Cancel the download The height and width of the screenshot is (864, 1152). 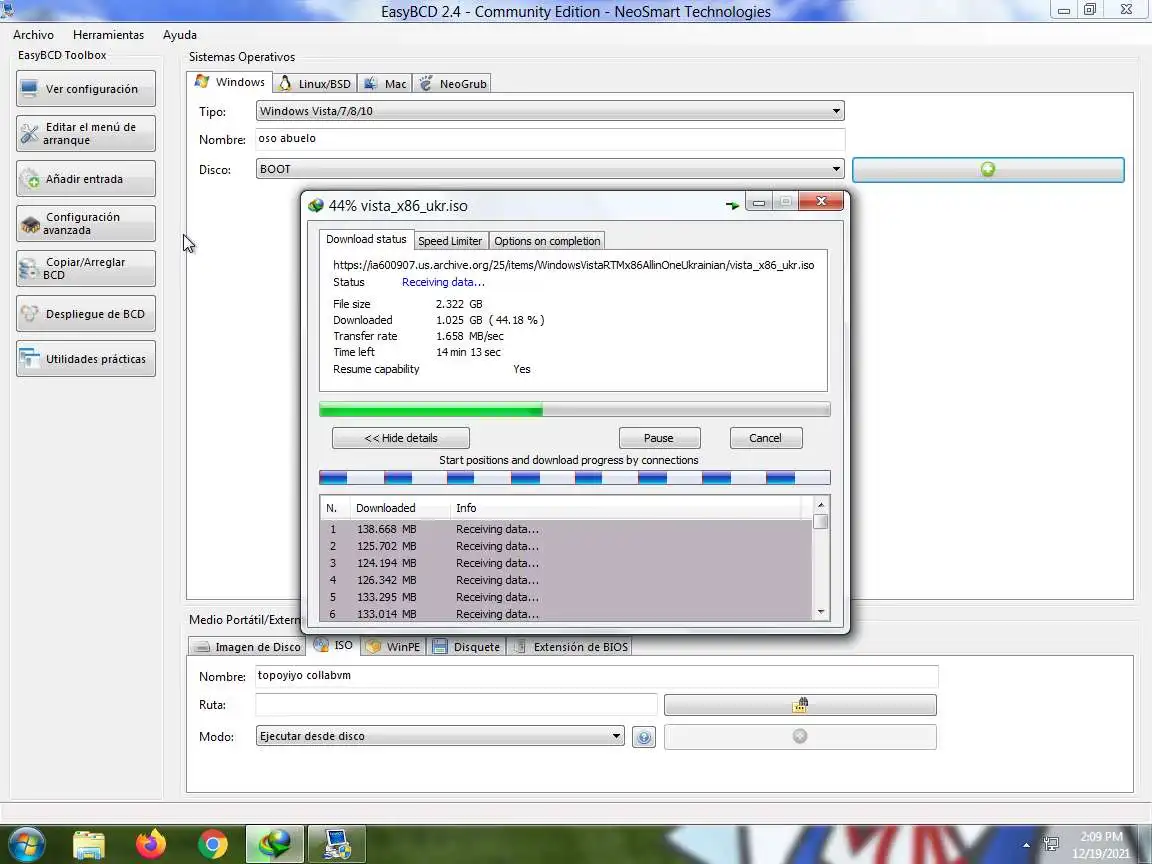(766, 438)
